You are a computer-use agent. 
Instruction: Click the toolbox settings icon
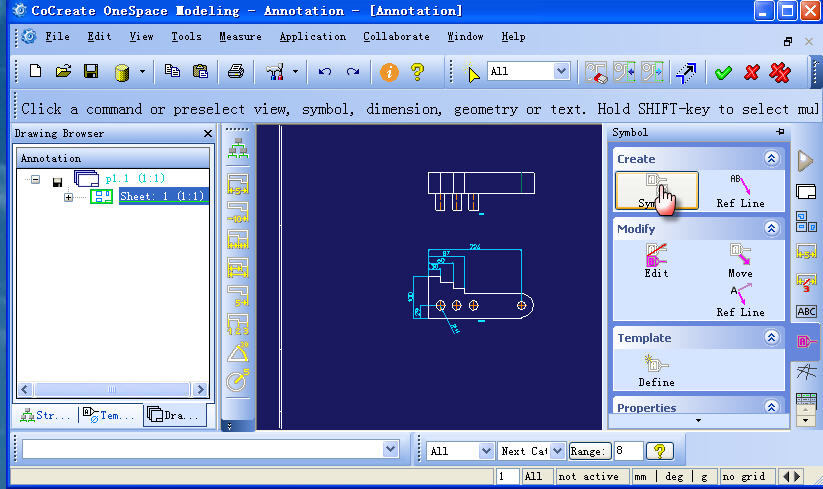pyautogui.click(x=275, y=71)
